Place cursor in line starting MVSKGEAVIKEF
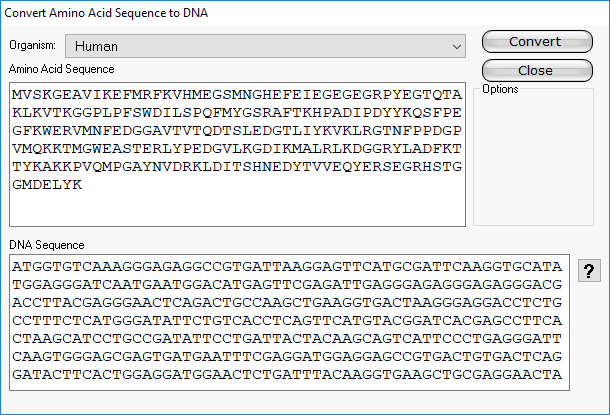 coord(237,94)
